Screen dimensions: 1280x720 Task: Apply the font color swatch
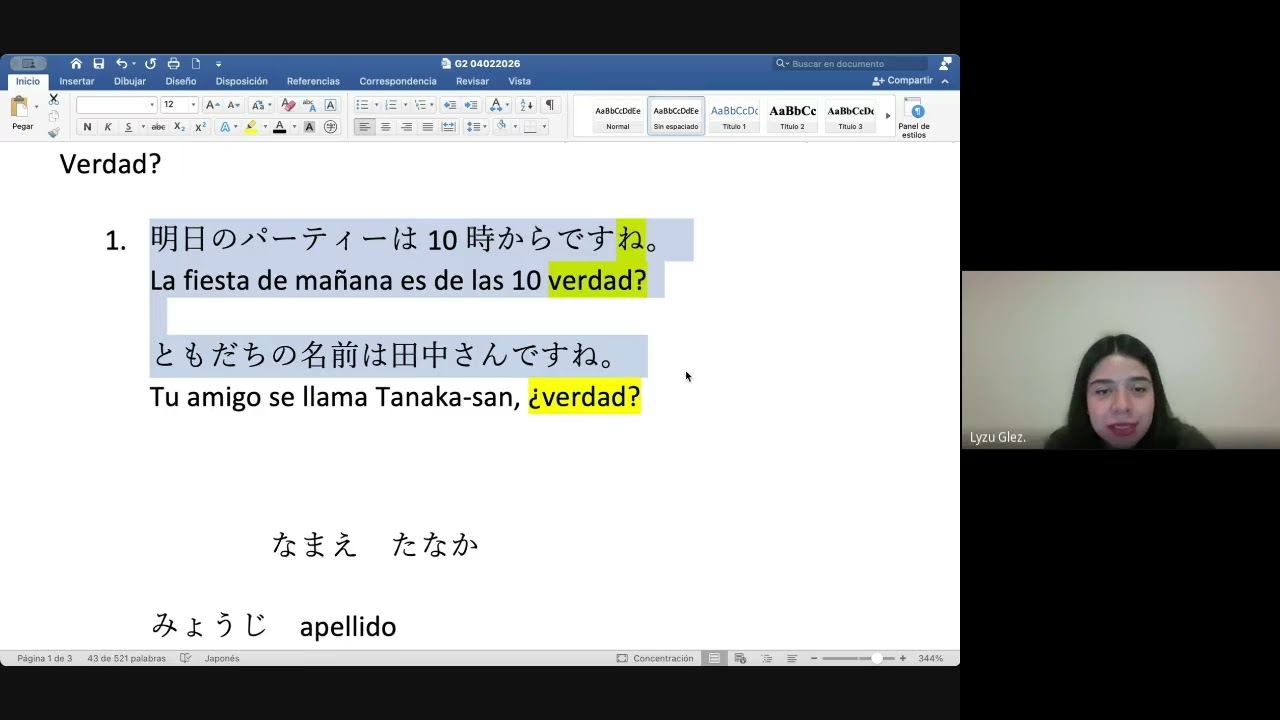[x=280, y=127]
